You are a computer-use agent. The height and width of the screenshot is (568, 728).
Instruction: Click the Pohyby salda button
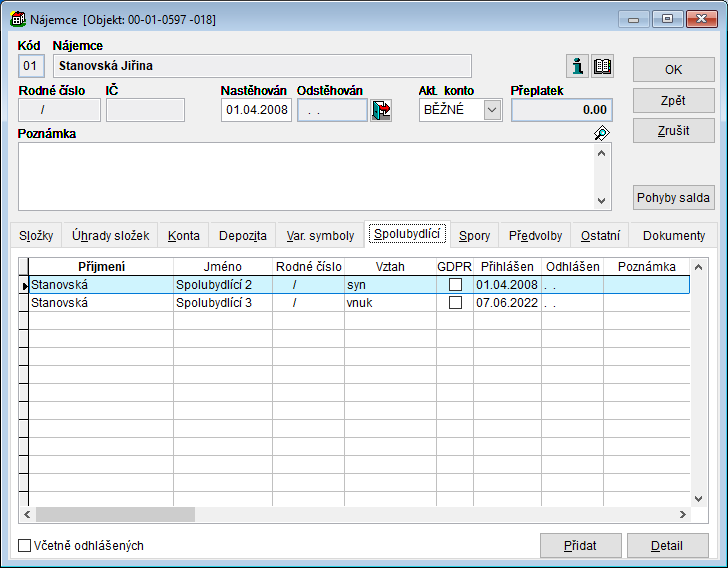[x=673, y=197]
